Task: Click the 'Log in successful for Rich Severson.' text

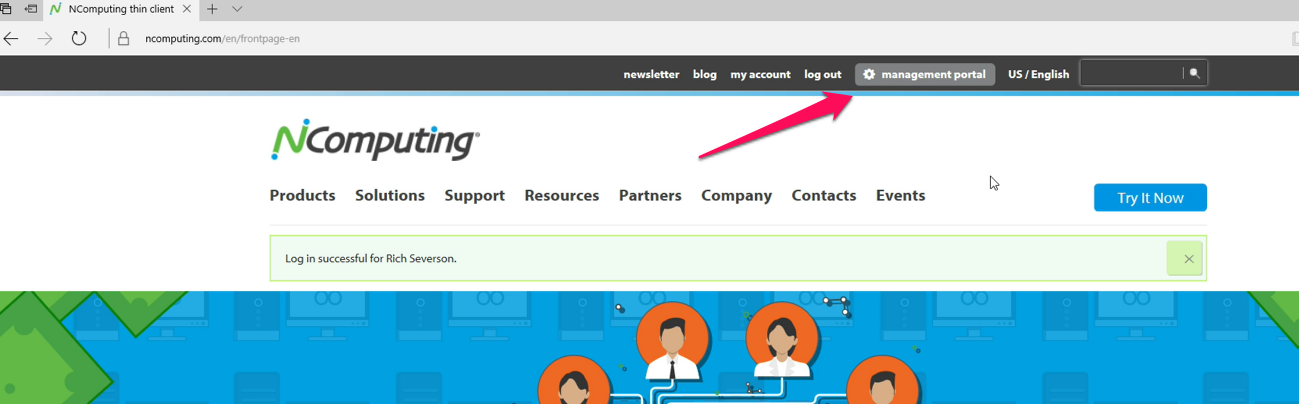Action: tap(371, 259)
